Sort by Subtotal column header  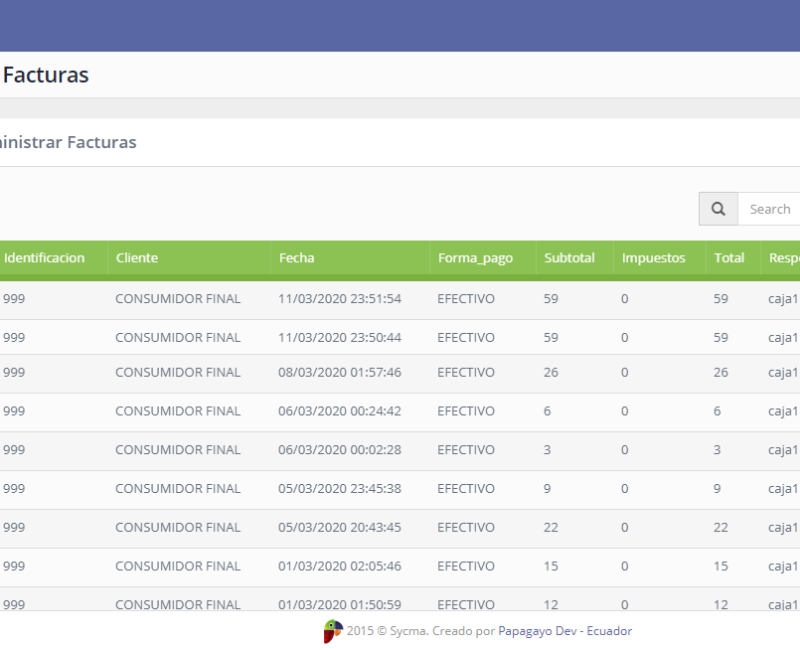pyautogui.click(x=569, y=258)
